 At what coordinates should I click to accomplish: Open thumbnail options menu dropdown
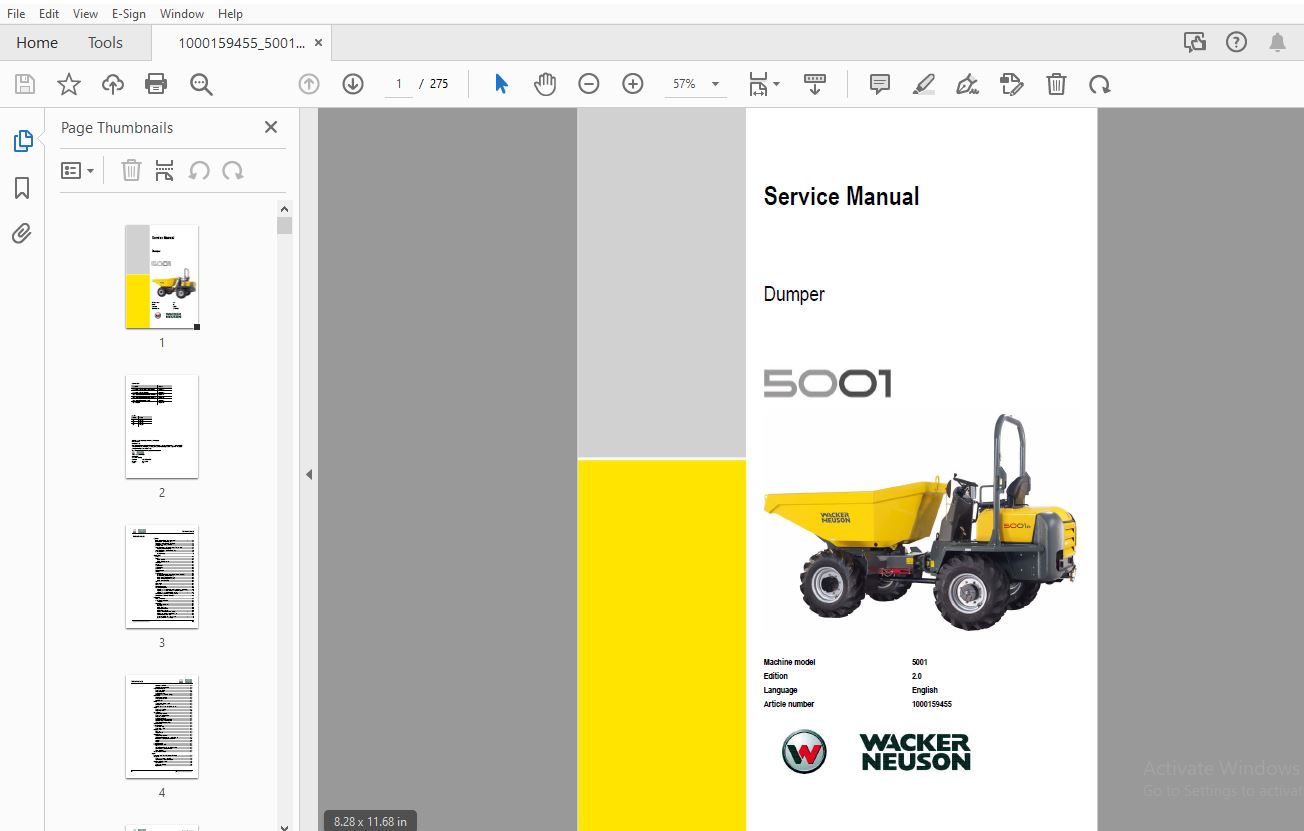click(x=78, y=171)
